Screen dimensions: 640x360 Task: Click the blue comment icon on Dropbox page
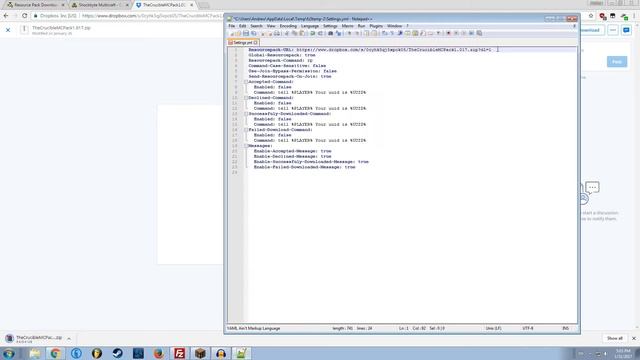point(627,30)
